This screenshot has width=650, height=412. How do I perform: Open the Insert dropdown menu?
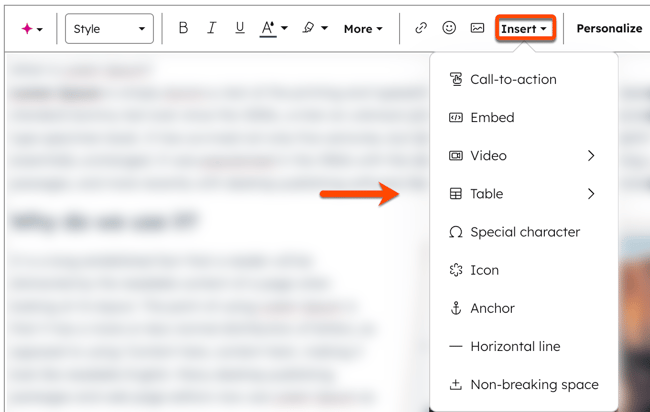(x=524, y=29)
